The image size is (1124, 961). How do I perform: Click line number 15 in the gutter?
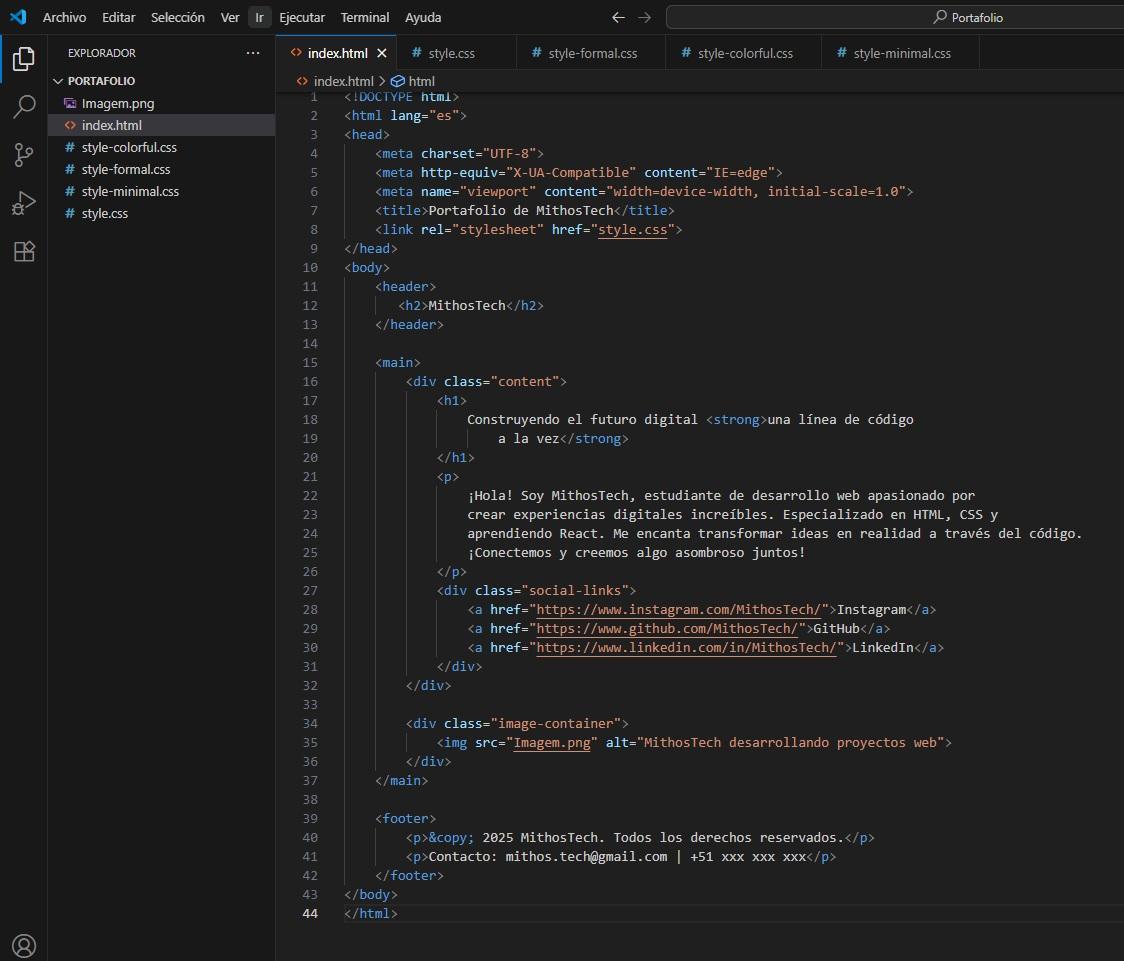click(x=310, y=363)
